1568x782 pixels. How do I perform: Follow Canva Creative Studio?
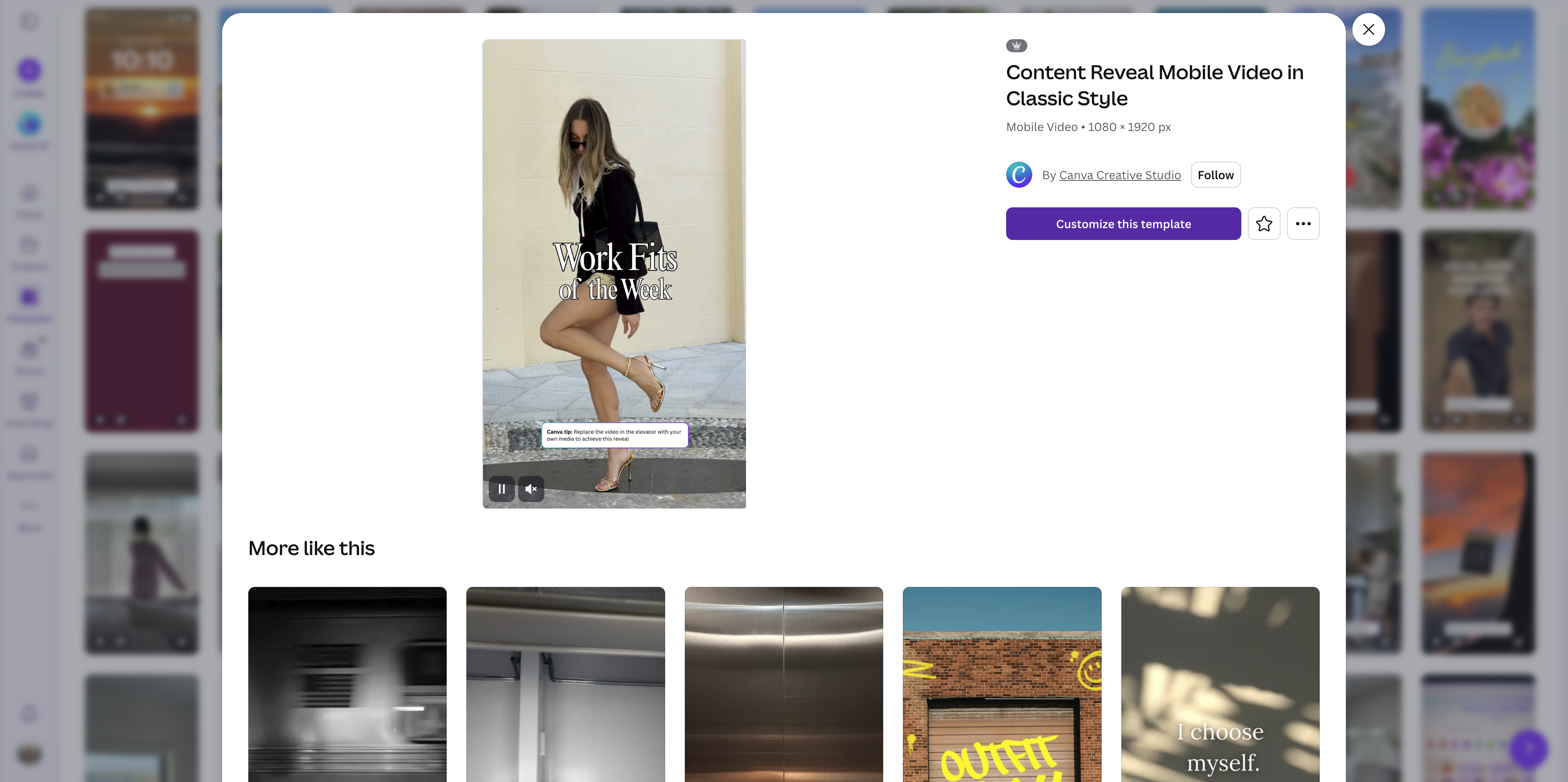coord(1216,175)
